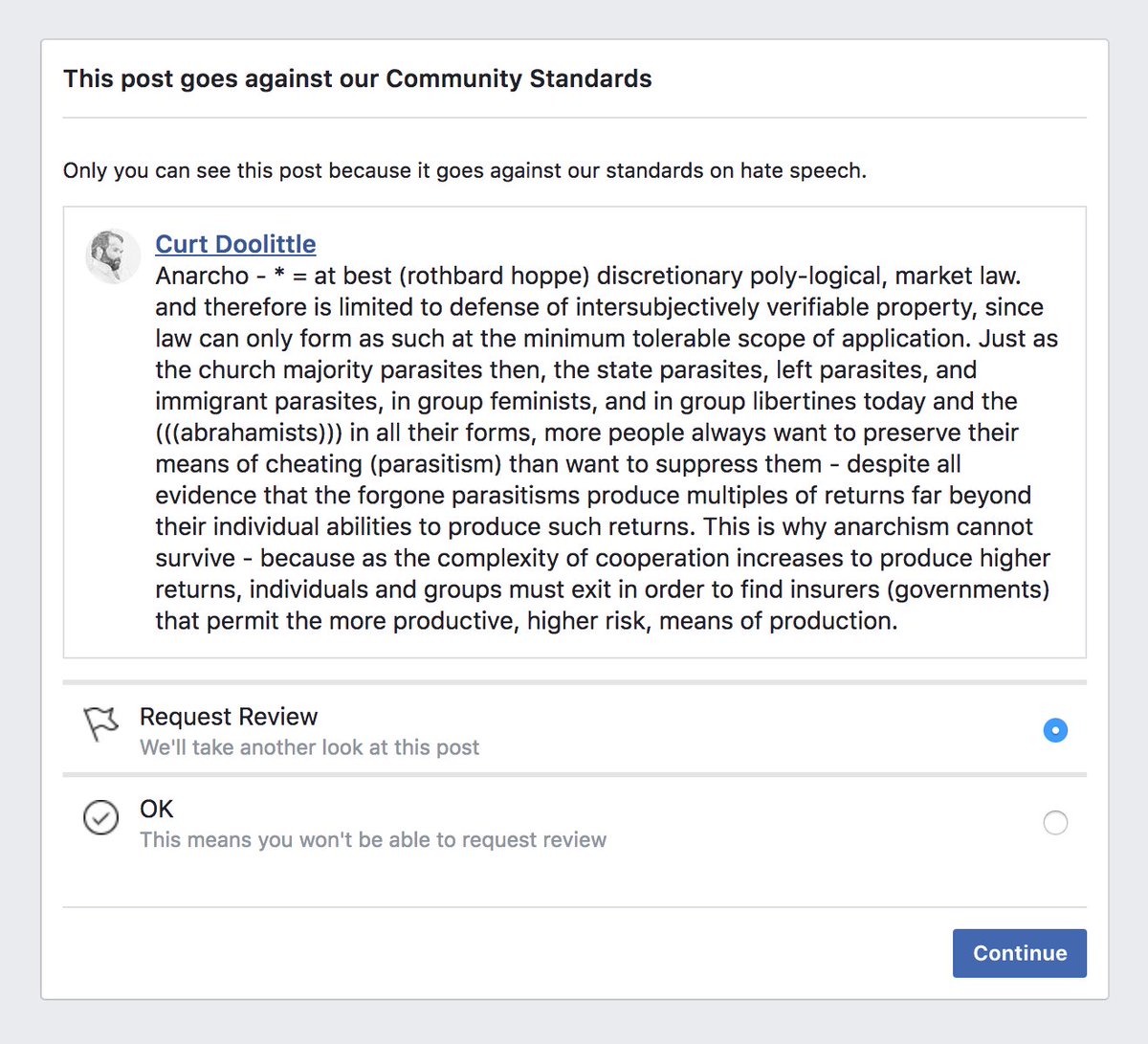Click the Request Review option label
1148x1044 pixels.
tap(229, 717)
